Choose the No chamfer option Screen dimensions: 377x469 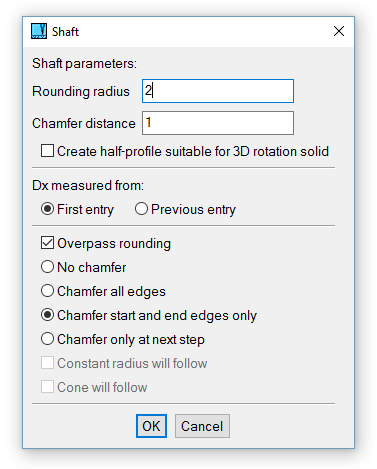(47, 267)
